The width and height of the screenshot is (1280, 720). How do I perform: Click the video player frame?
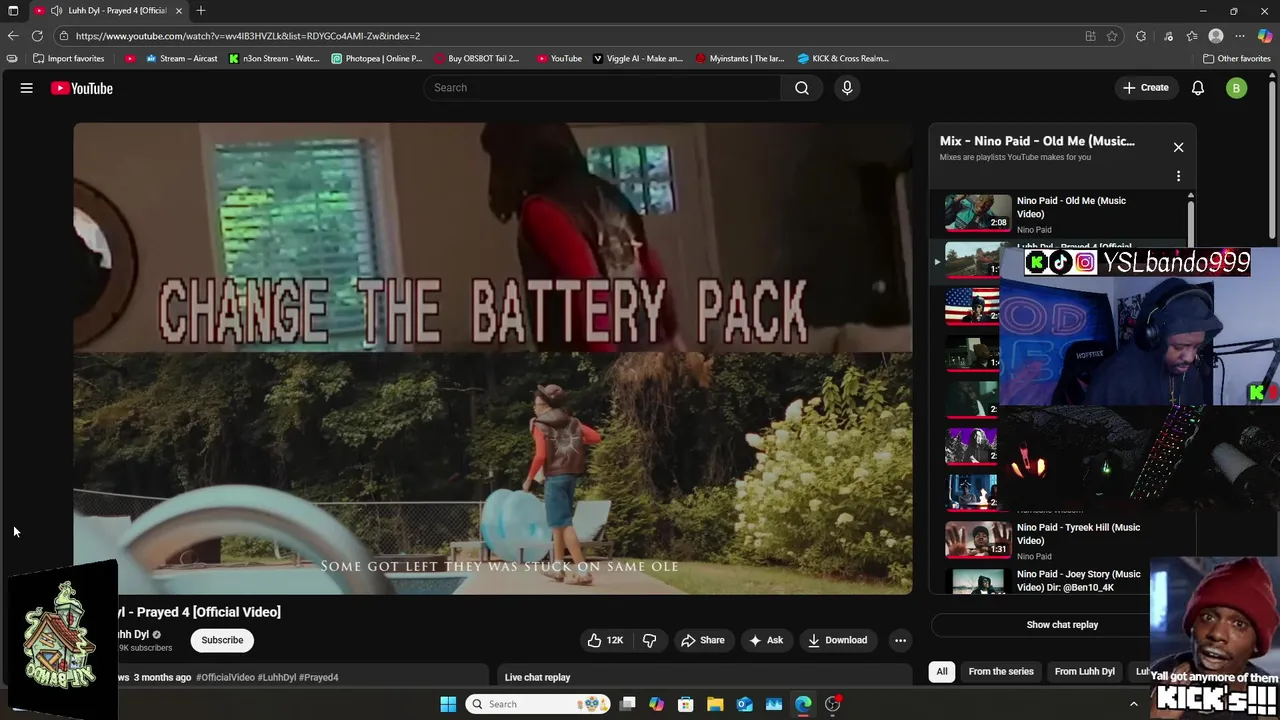tap(493, 358)
